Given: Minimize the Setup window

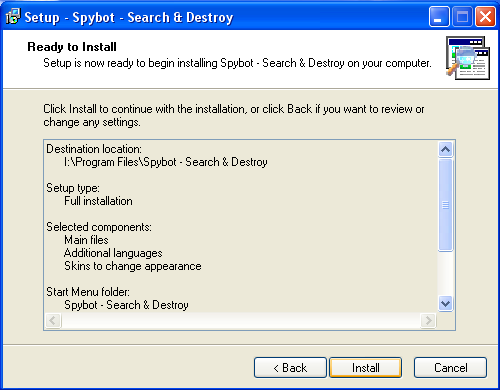Looking at the screenshot, I should click(439, 16).
